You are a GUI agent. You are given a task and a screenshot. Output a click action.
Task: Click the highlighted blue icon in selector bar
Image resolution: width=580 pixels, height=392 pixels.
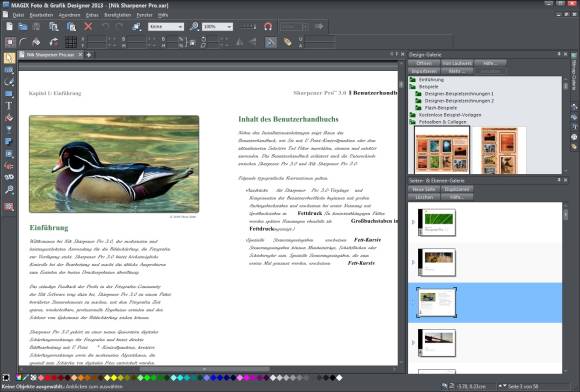[x=271, y=42]
